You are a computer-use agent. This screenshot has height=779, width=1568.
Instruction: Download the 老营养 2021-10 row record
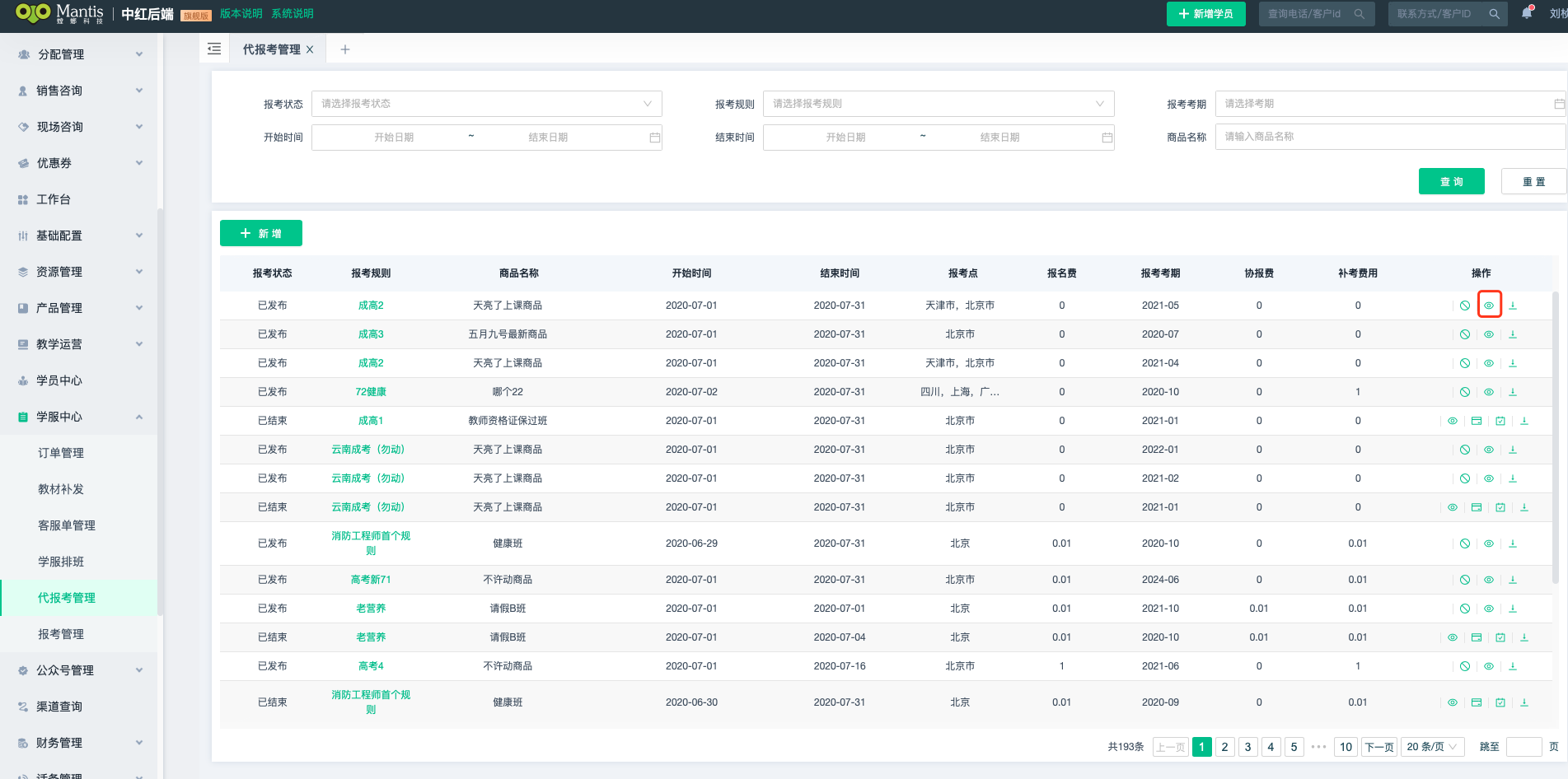[x=1513, y=609]
